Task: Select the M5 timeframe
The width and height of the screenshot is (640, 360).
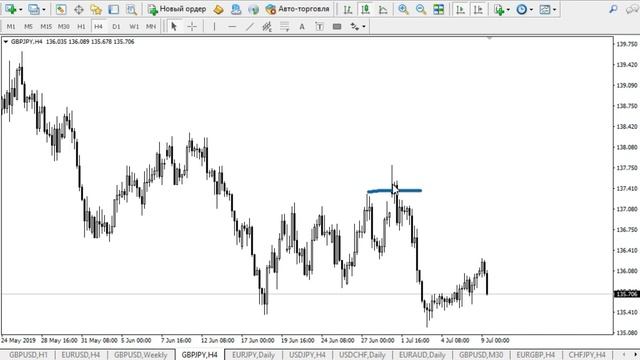Action: point(28,27)
